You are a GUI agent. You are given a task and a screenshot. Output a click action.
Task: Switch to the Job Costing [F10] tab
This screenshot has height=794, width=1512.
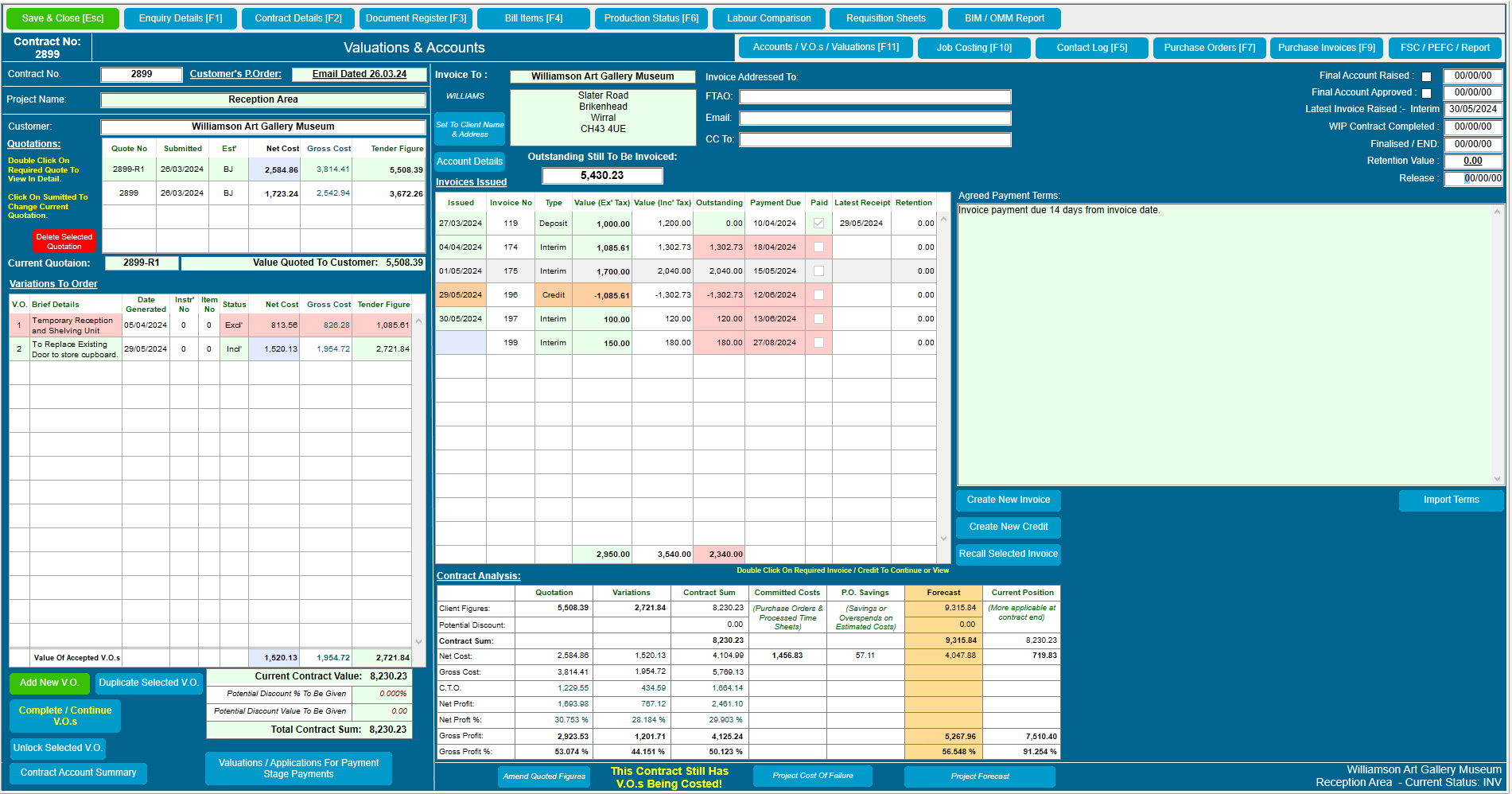(974, 48)
